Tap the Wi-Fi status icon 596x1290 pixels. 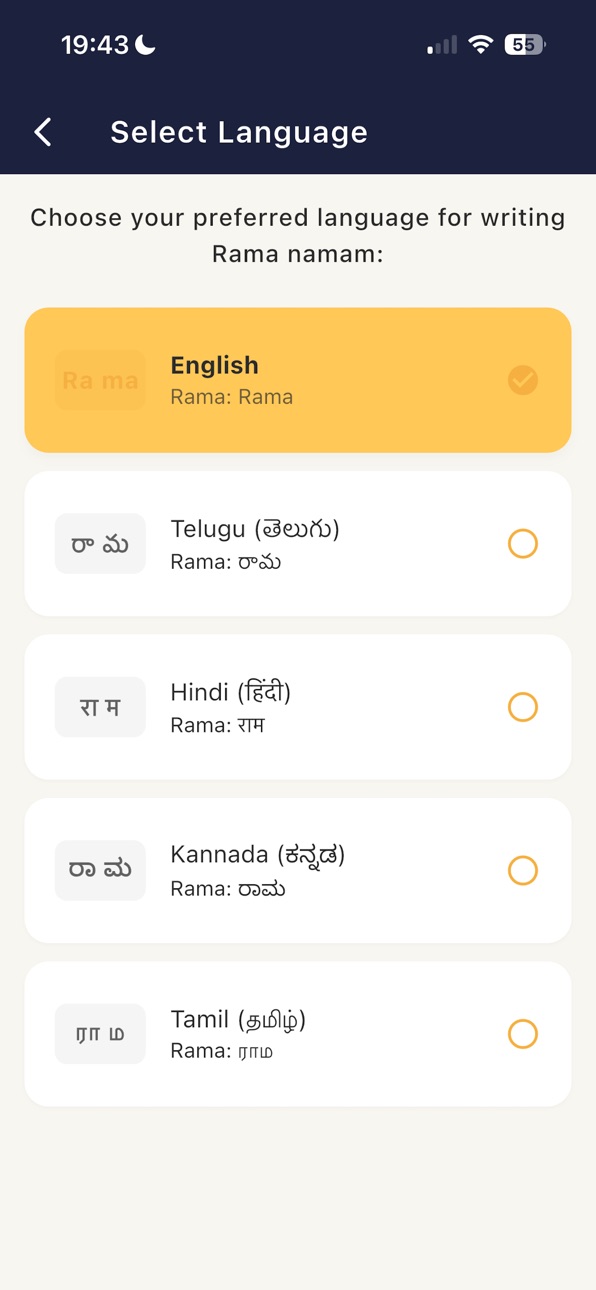coord(481,44)
